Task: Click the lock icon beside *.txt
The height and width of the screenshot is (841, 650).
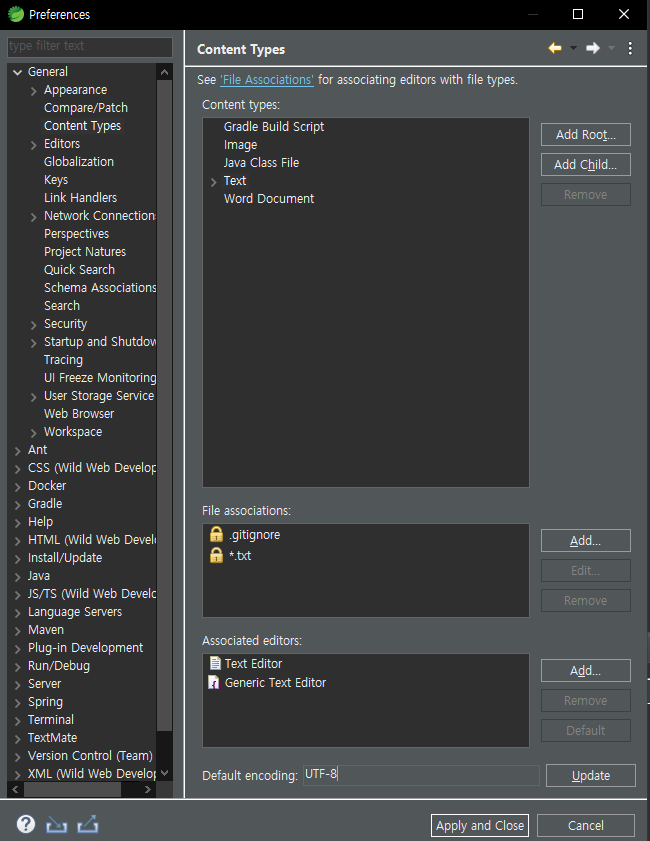Action: coord(216,555)
